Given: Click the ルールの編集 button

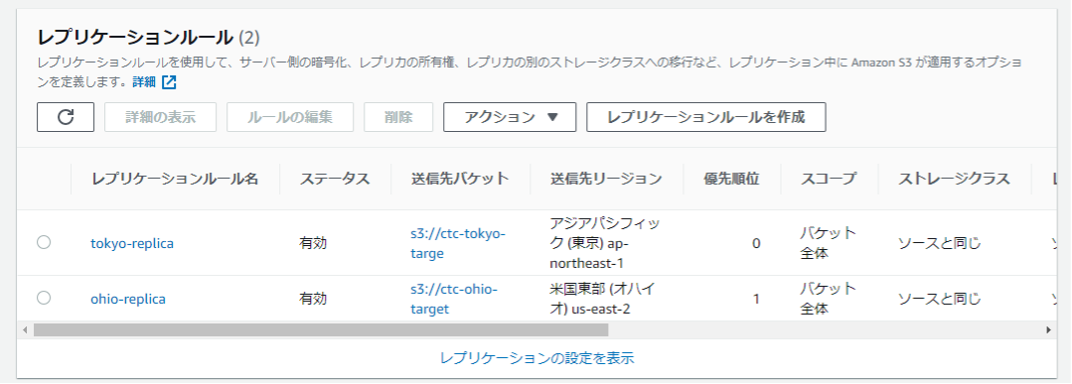Looking at the screenshot, I should coord(291,117).
